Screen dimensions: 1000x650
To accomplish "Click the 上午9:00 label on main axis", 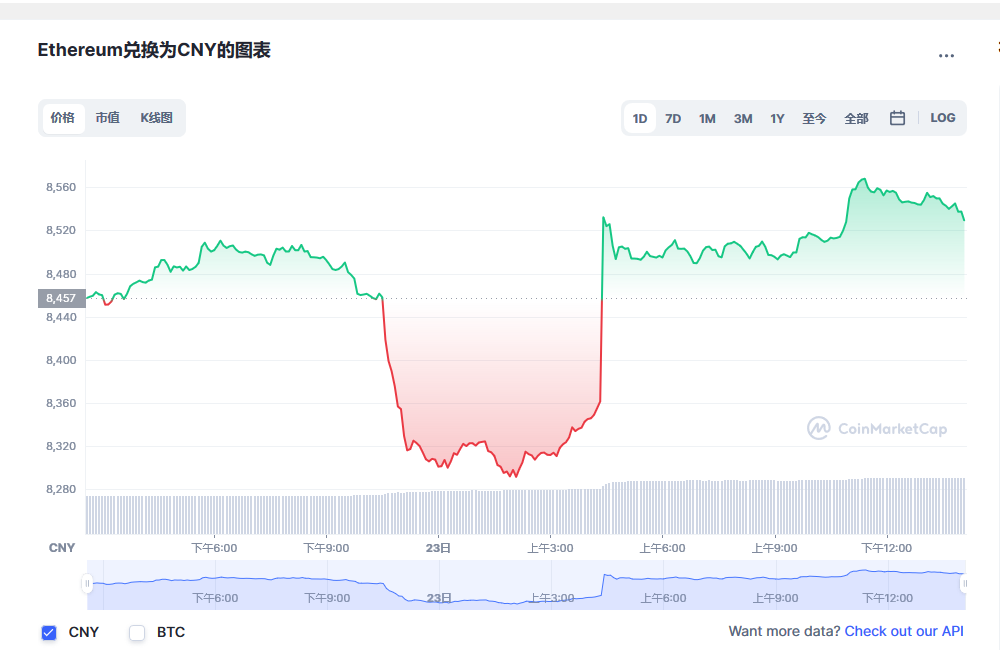I will (774, 548).
